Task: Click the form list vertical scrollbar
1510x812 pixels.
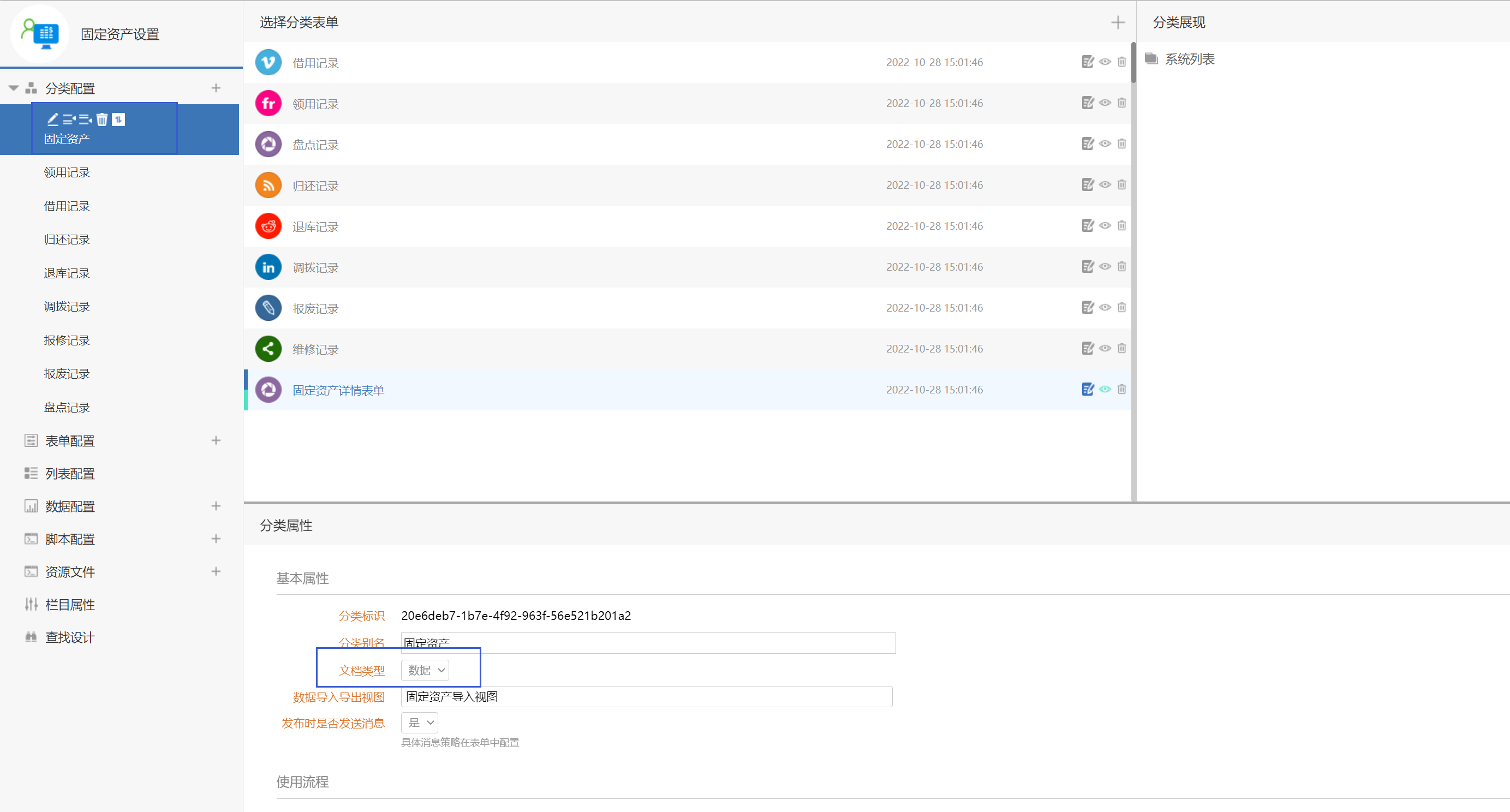Action: click(1133, 63)
